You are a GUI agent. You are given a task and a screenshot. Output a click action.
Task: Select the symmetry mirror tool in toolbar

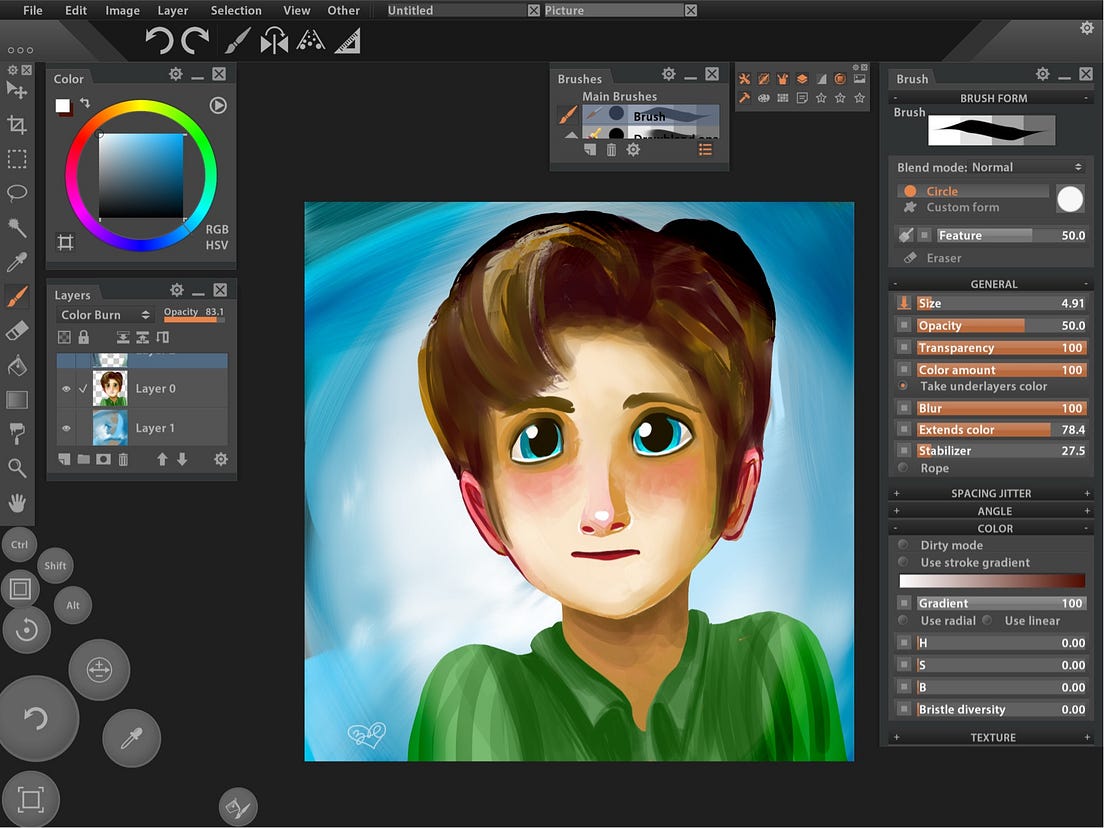pyautogui.click(x=274, y=40)
